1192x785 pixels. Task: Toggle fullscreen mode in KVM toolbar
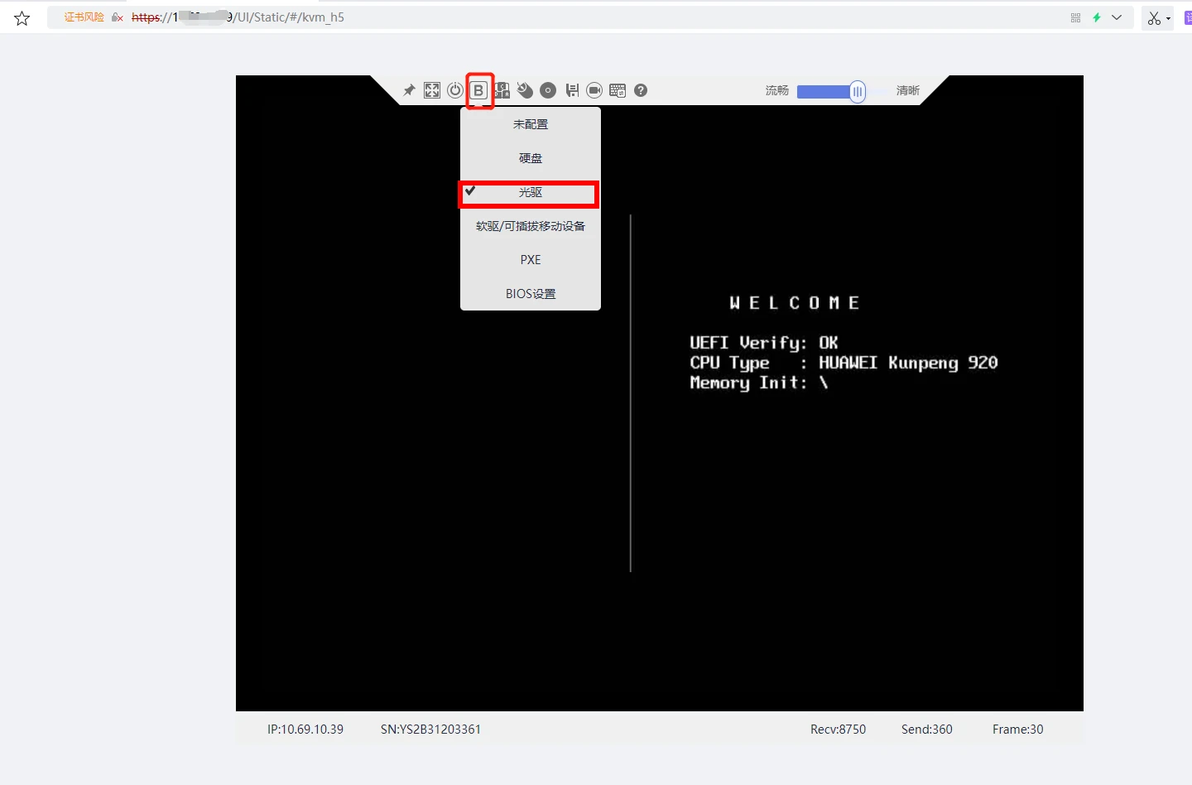pyautogui.click(x=432, y=90)
